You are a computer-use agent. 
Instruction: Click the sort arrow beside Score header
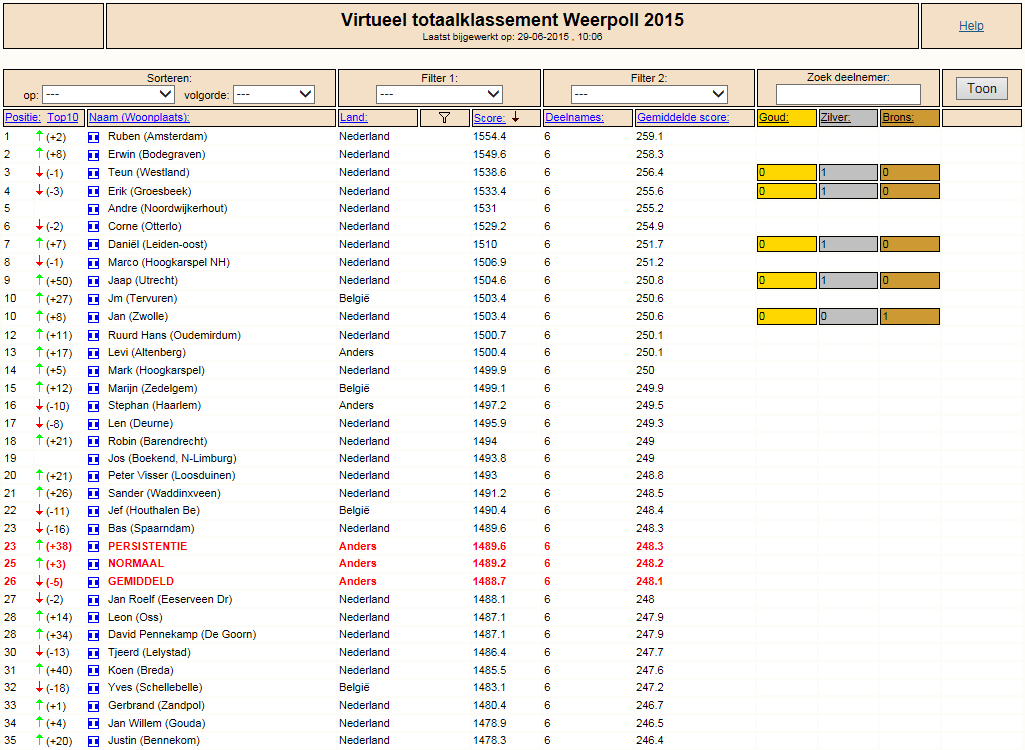point(516,117)
